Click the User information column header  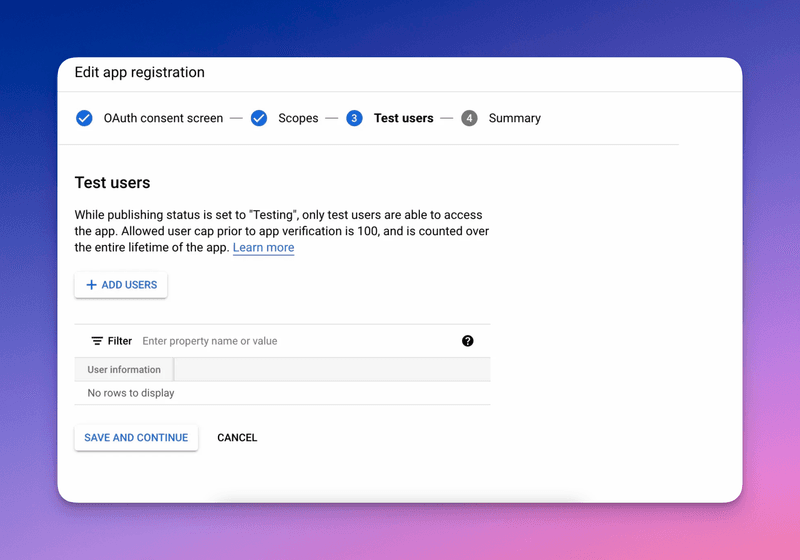tap(124, 370)
